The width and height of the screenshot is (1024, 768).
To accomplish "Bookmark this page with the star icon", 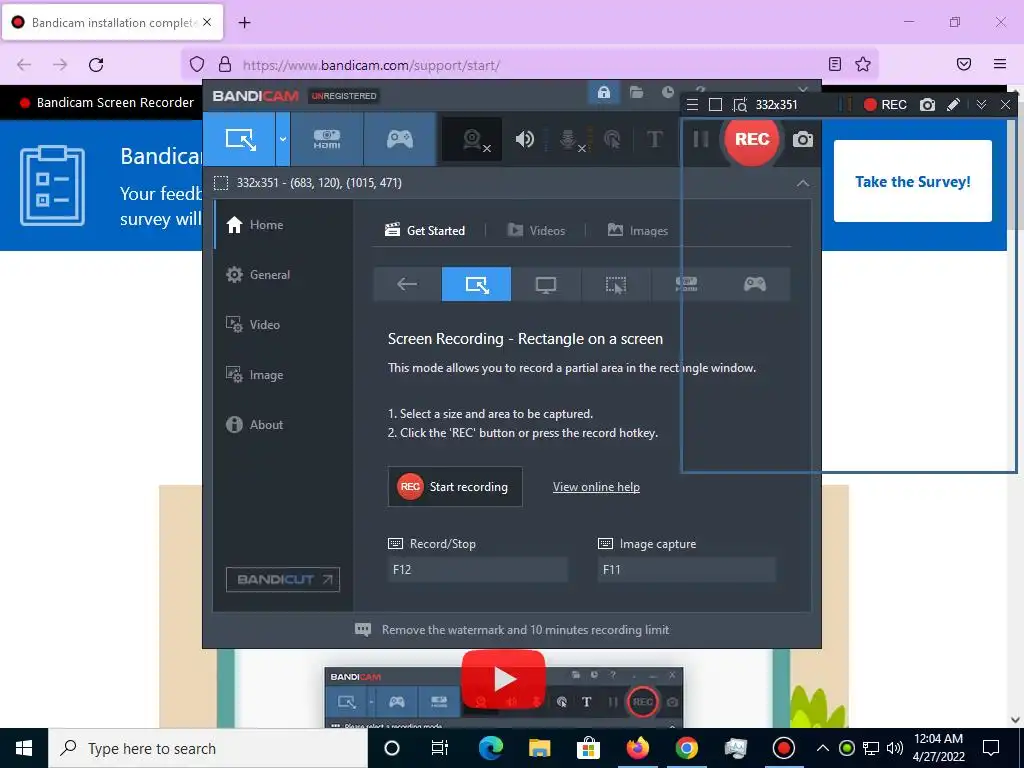I will pos(863,64).
